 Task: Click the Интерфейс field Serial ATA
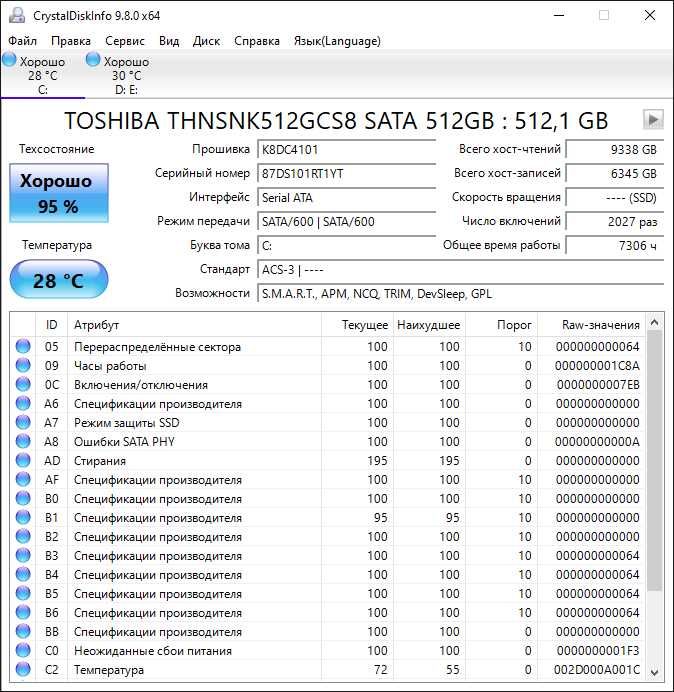pyautogui.click(x=346, y=197)
